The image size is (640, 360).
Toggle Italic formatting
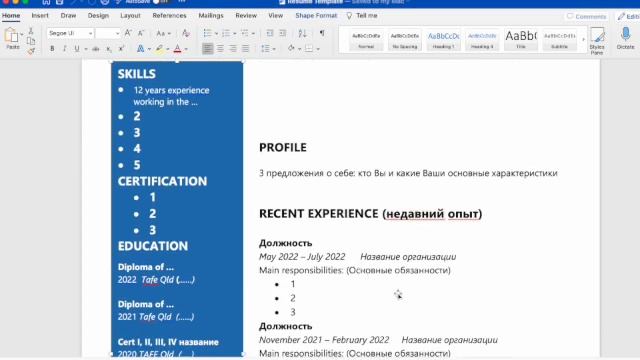point(64,49)
